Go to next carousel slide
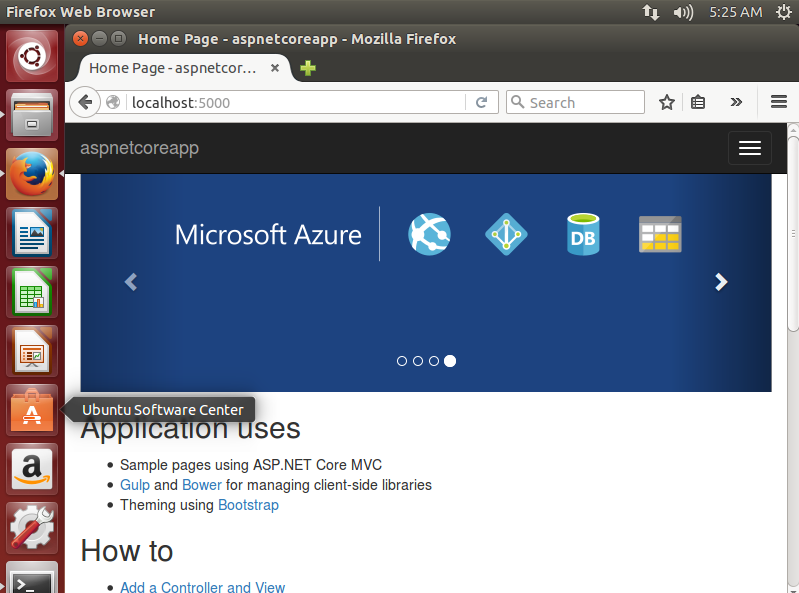 coord(721,282)
